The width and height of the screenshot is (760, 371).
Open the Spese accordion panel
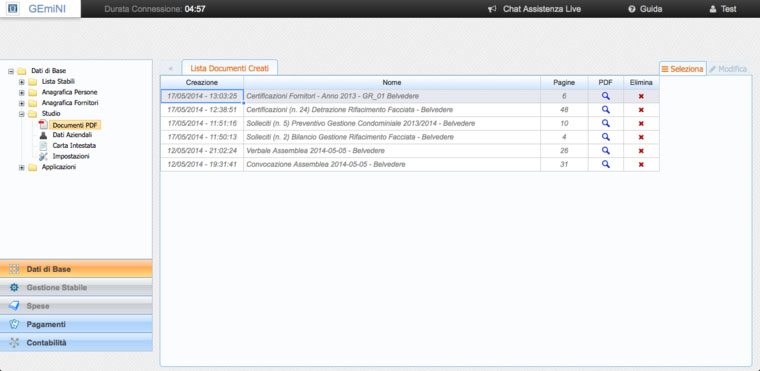(76, 306)
